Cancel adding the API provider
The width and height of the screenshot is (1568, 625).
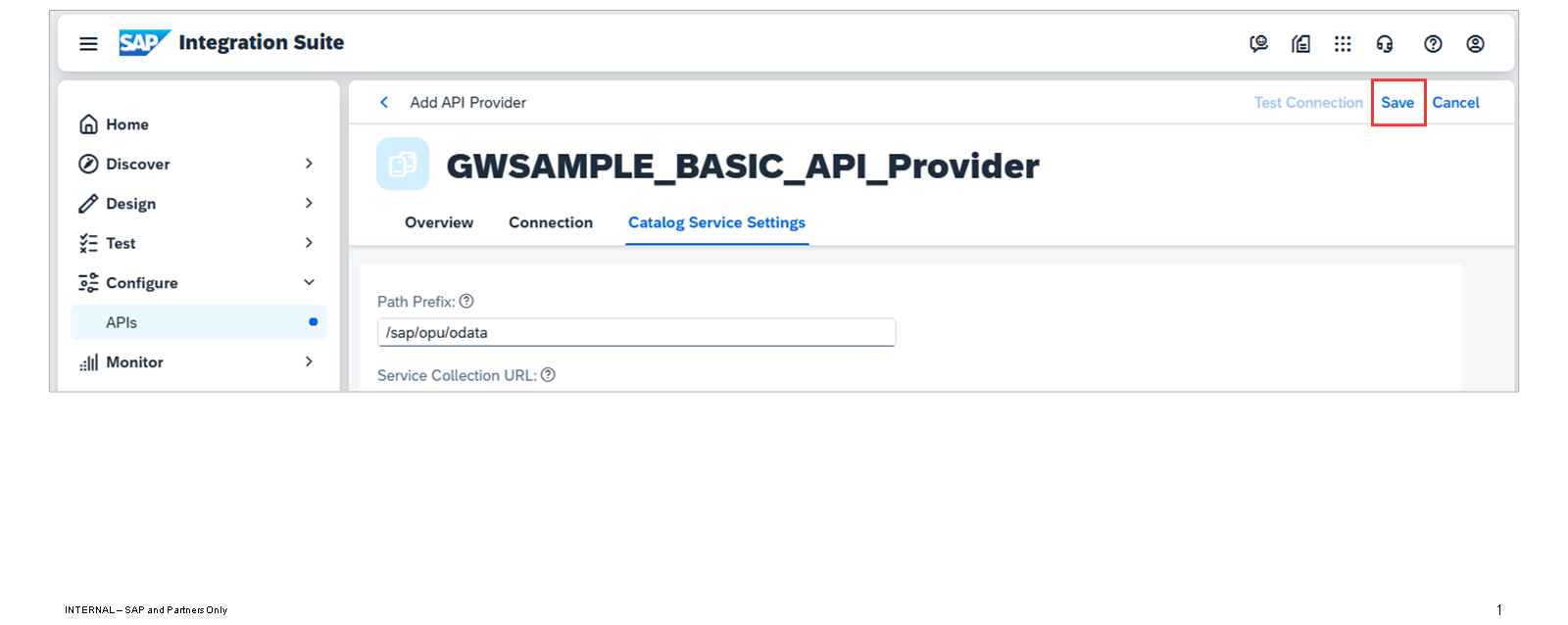(x=1456, y=102)
